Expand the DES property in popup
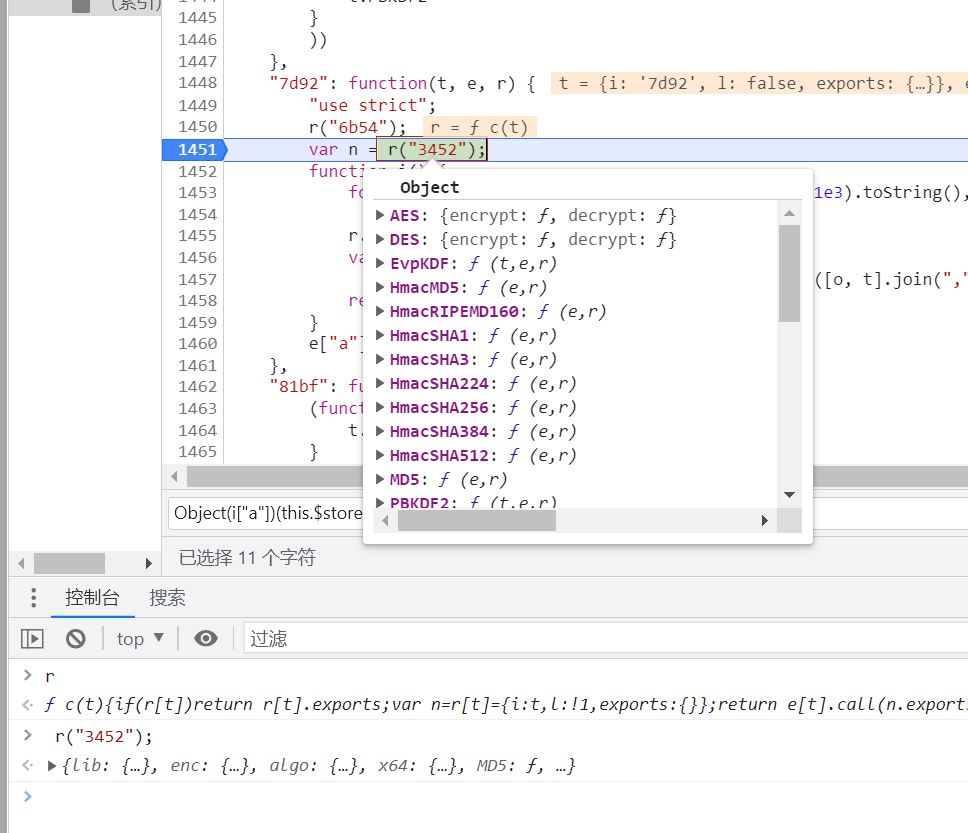968x833 pixels. [x=380, y=239]
